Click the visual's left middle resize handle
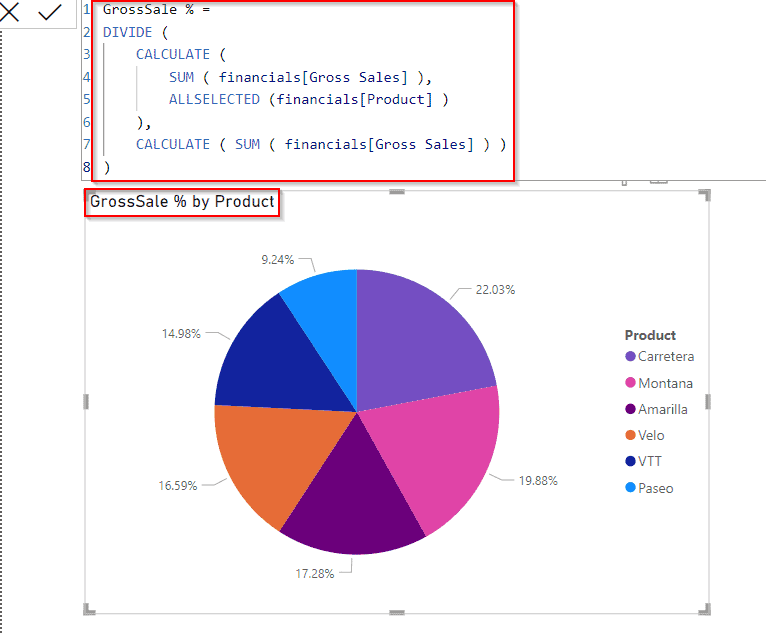The image size is (766, 634). tap(86, 402)
